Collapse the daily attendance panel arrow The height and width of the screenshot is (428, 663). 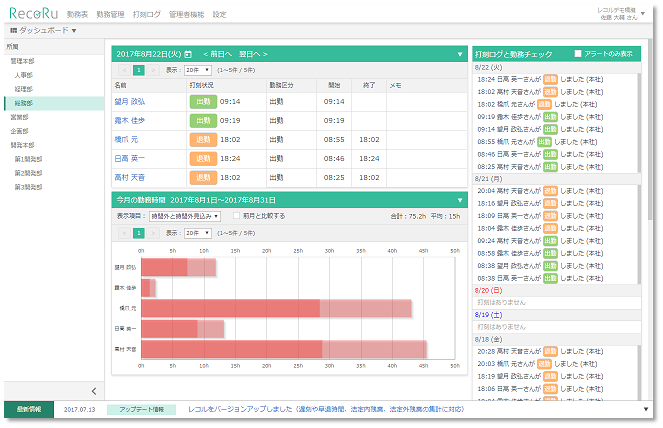pos(460,53)
